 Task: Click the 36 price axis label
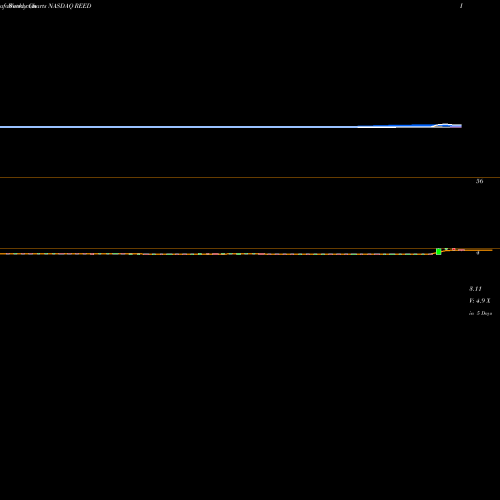point(479,181)
